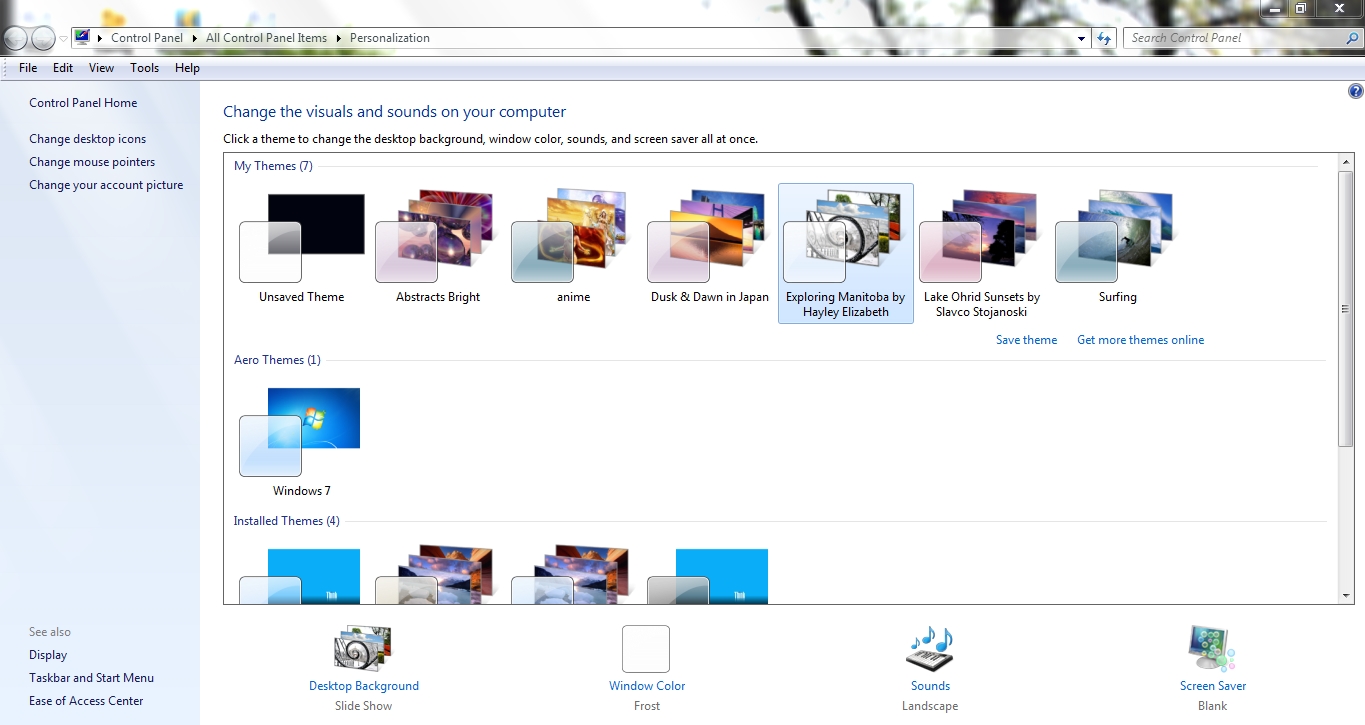The image size is (1365, 725).
Task: Click the Sounds link text
Action: [930, 686]
